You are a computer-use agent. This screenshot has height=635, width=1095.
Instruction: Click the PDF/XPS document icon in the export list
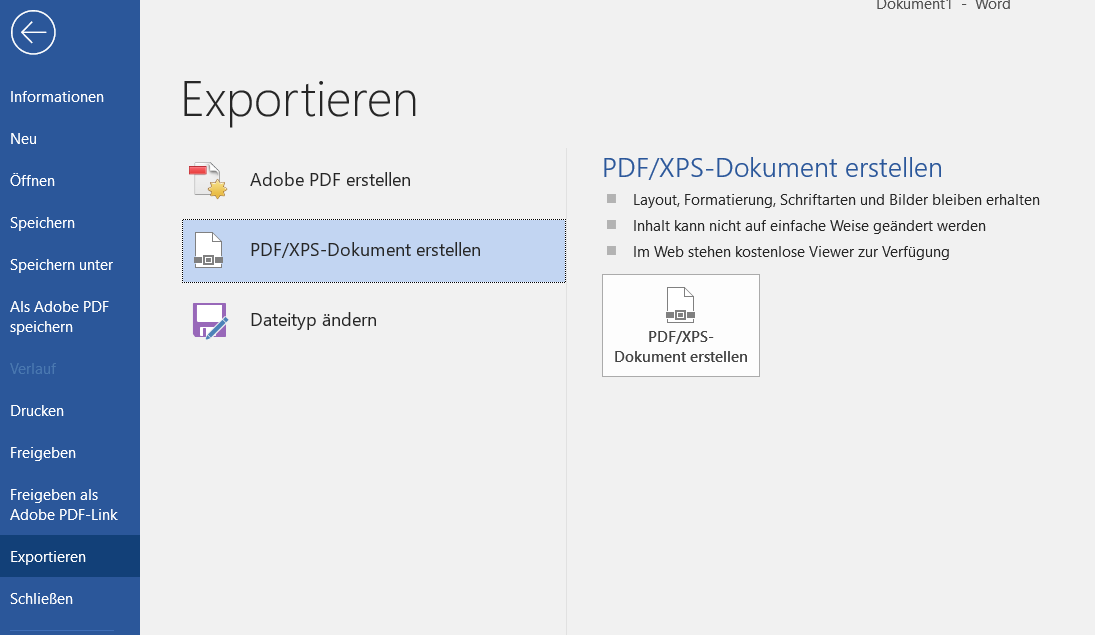(x=208, y=250)
